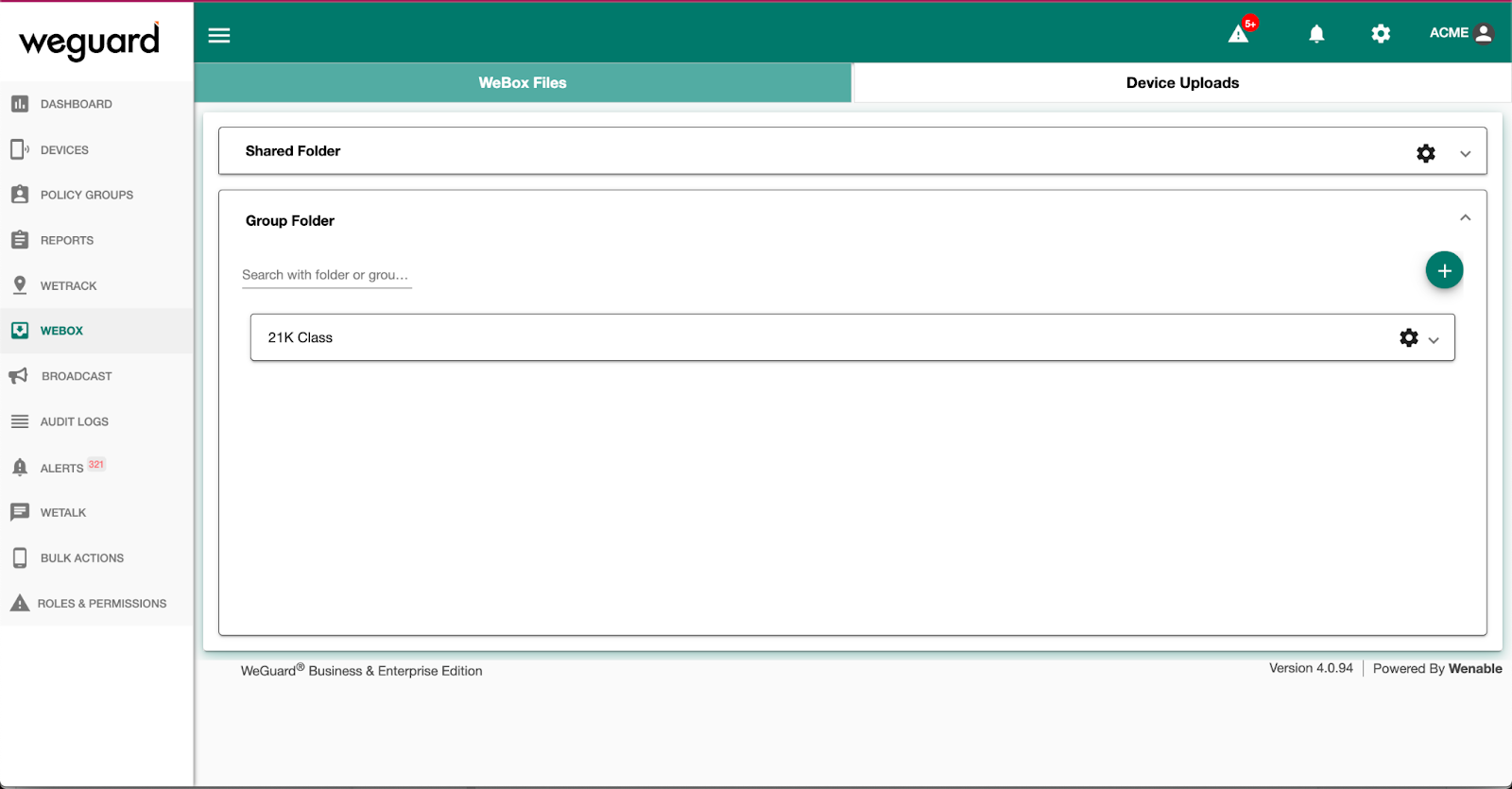This screenshot has height=789, width=1512.
Task: Open AUDIT LOGS menu item
Action: click(x=75, y=421)
